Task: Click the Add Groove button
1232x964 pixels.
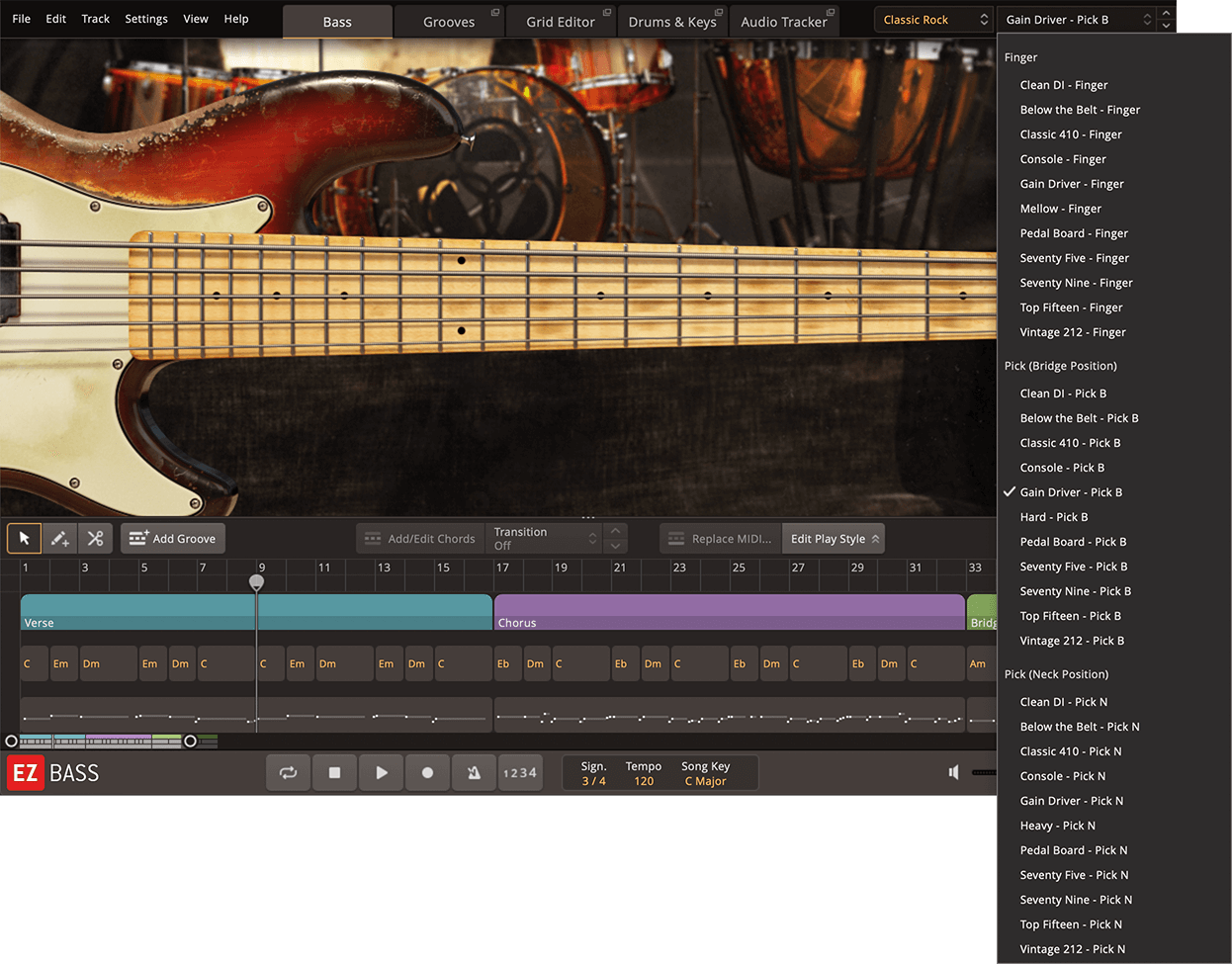Action: tap(172, 538)
